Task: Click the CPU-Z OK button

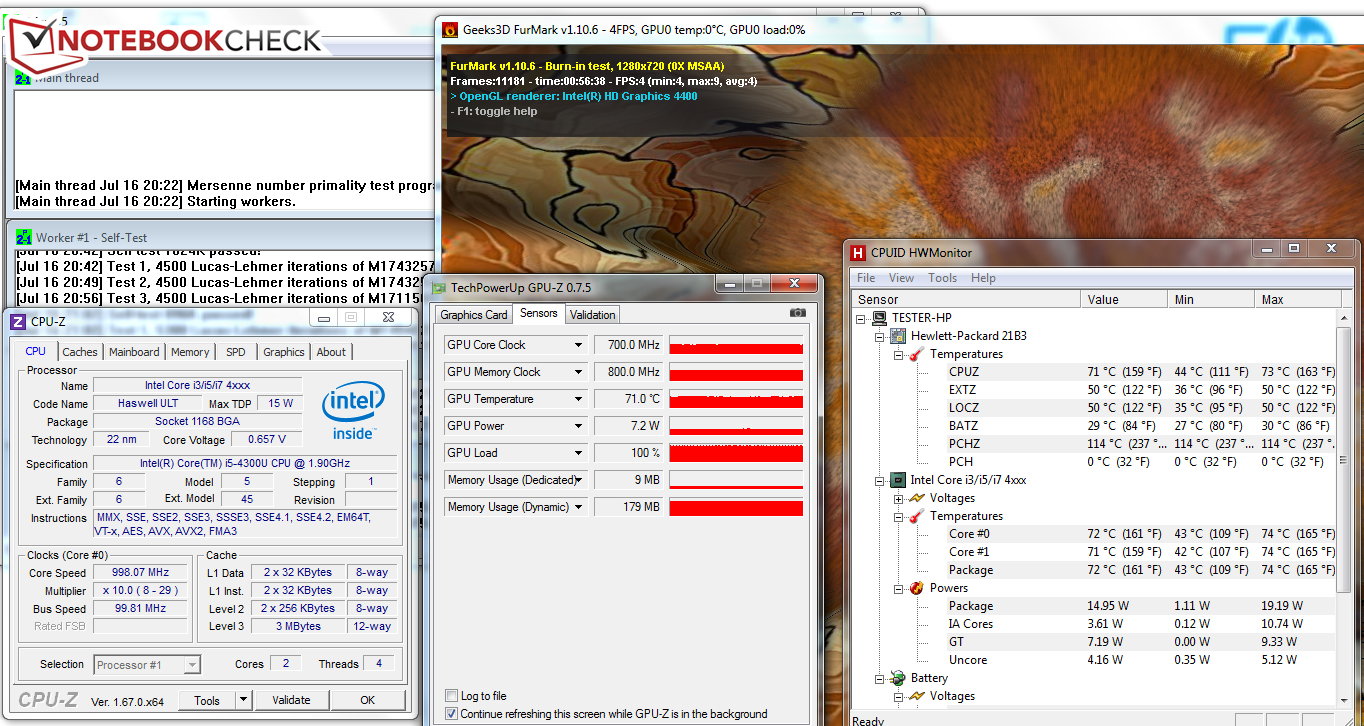Action: pyautogui.click(x=368, y=700)
